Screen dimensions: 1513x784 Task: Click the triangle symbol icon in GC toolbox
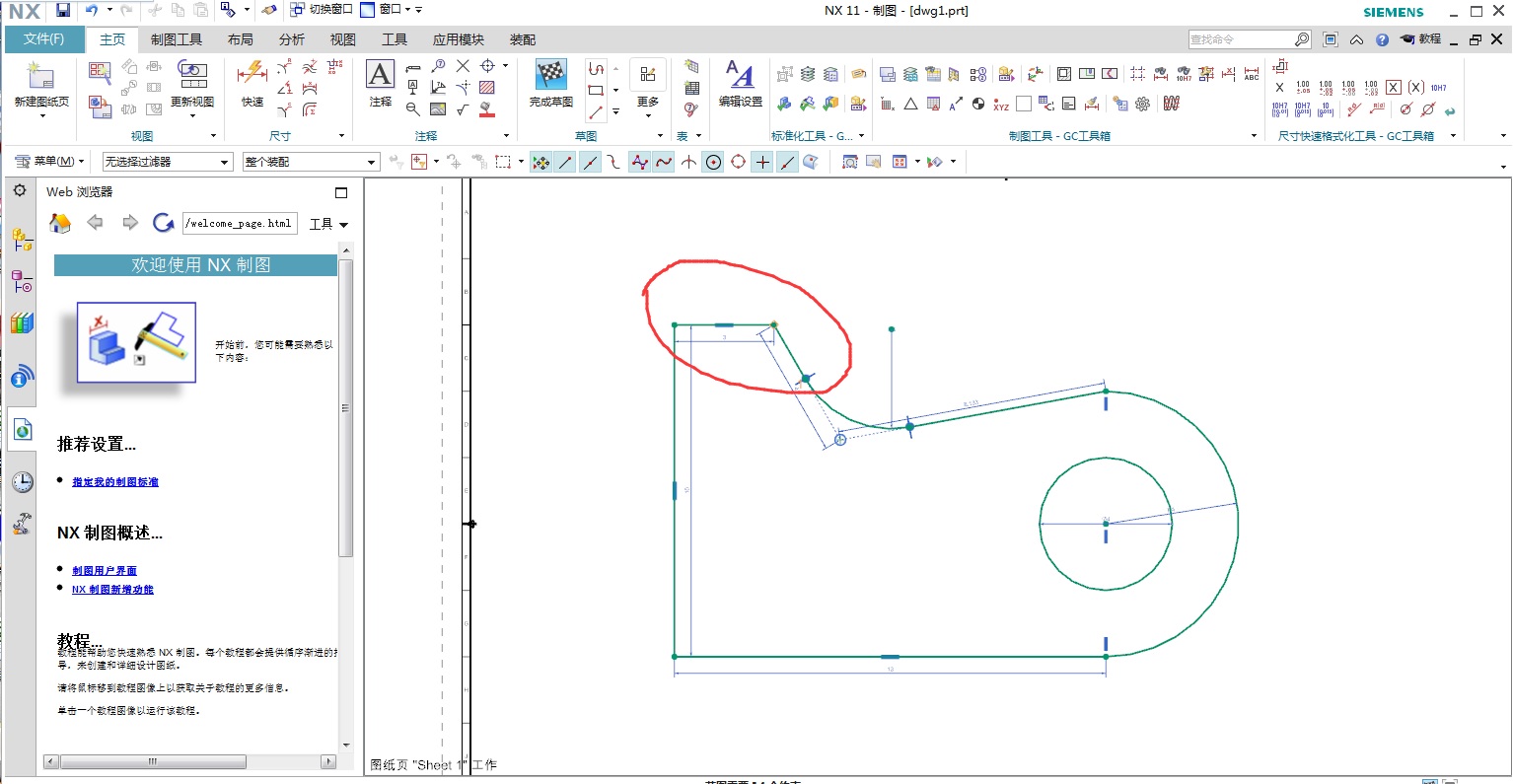[910, 104]
